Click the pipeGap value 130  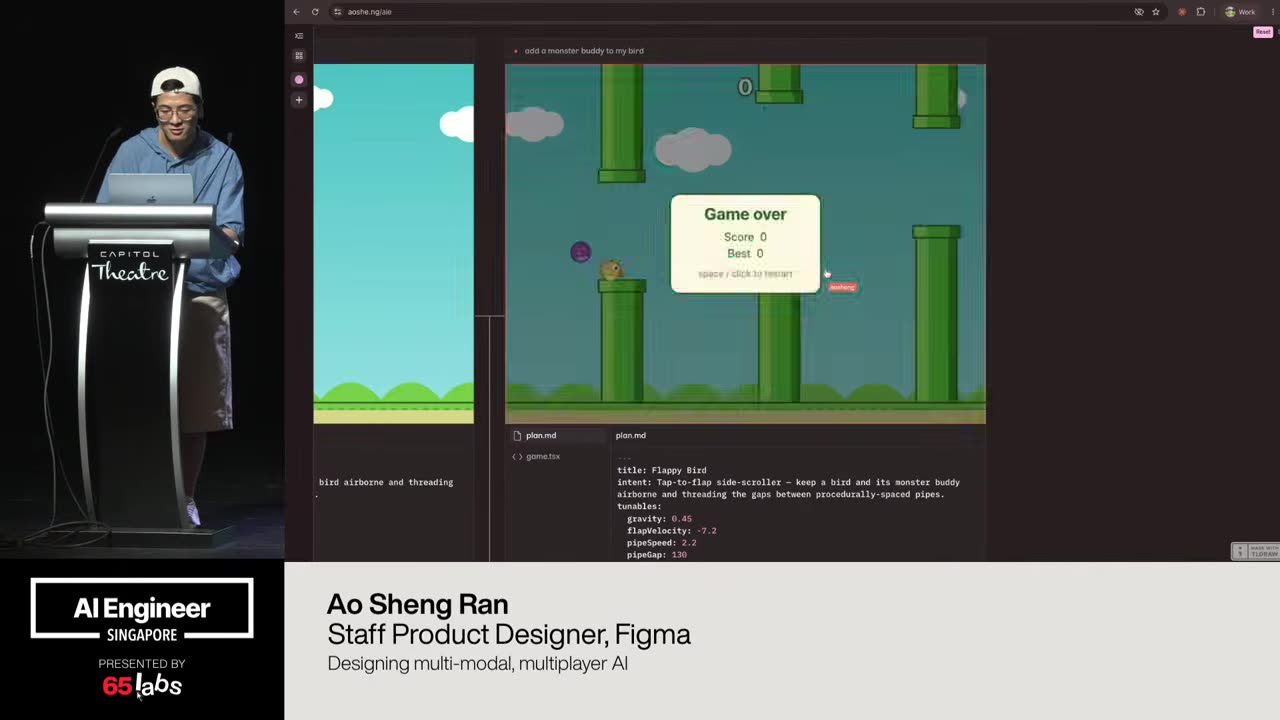coord(679,555)
